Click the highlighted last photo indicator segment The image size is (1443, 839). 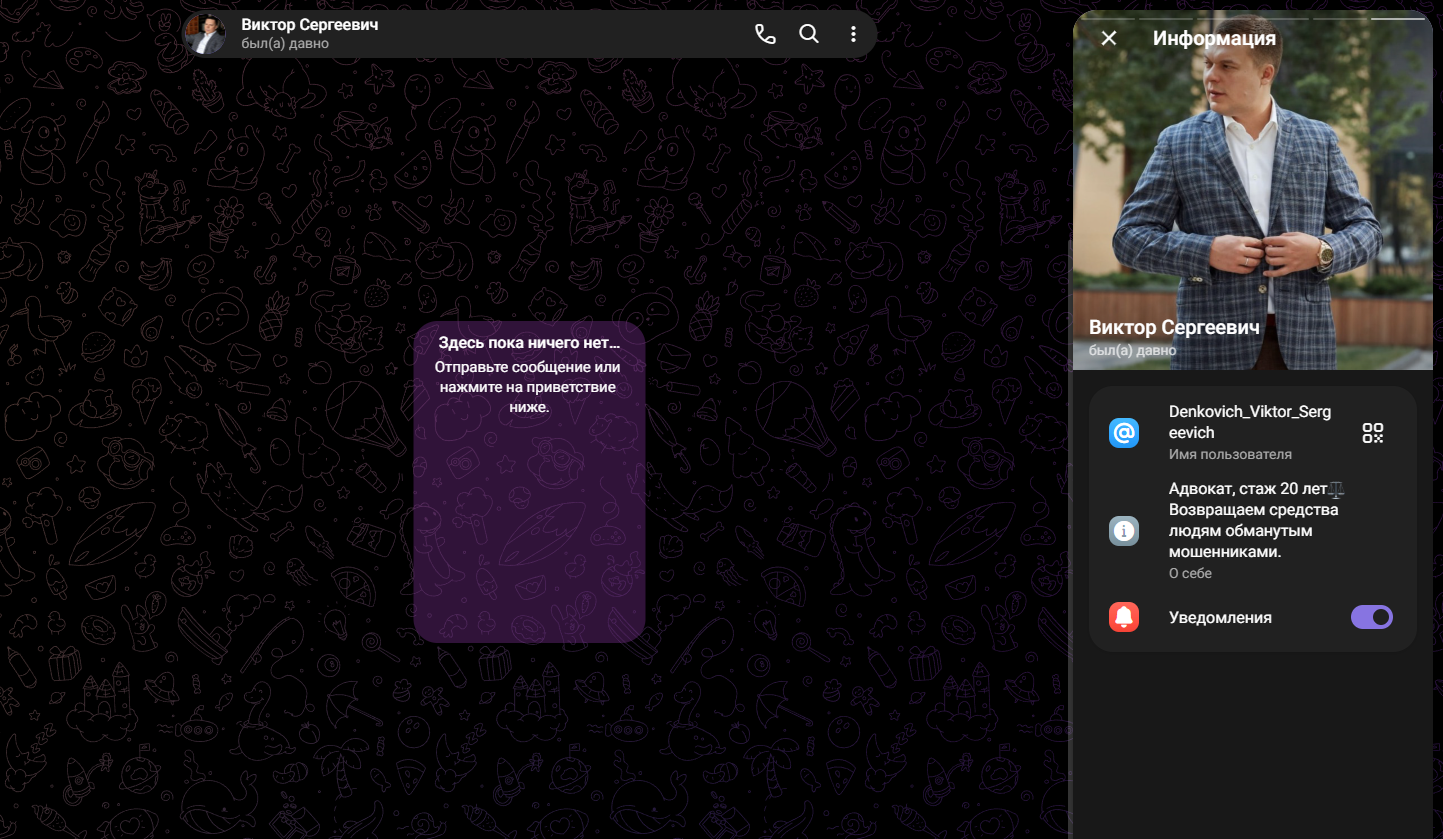tap(1398, 18)
